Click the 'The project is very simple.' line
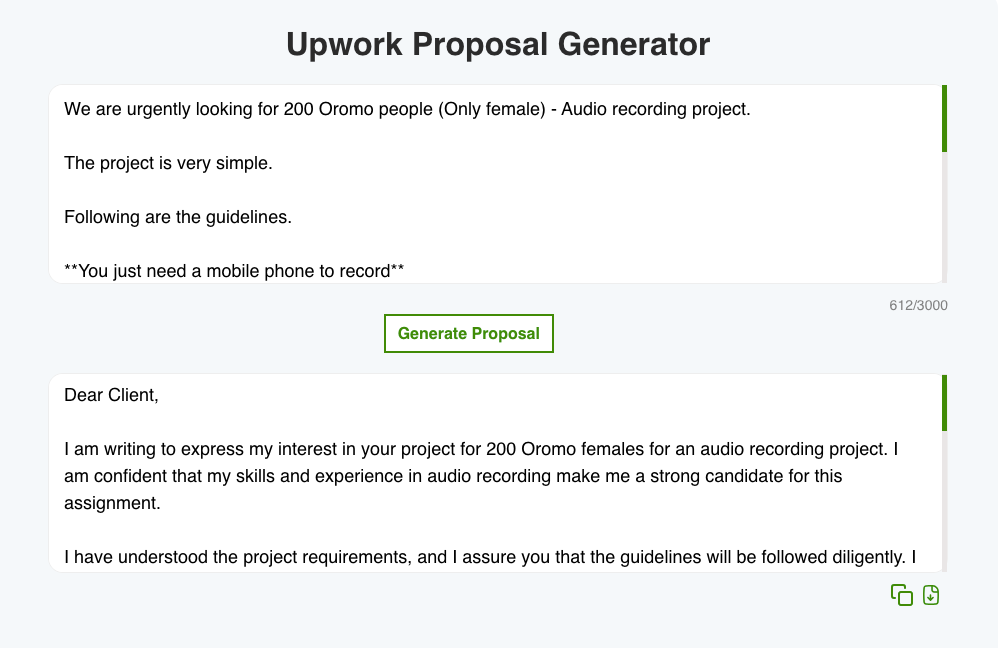Viewport: 1000px width, 648px height. pyautogui.click(x=168, y=163)
